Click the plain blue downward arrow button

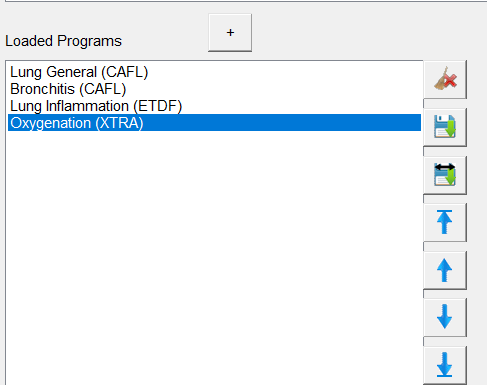tap(445, 318)
